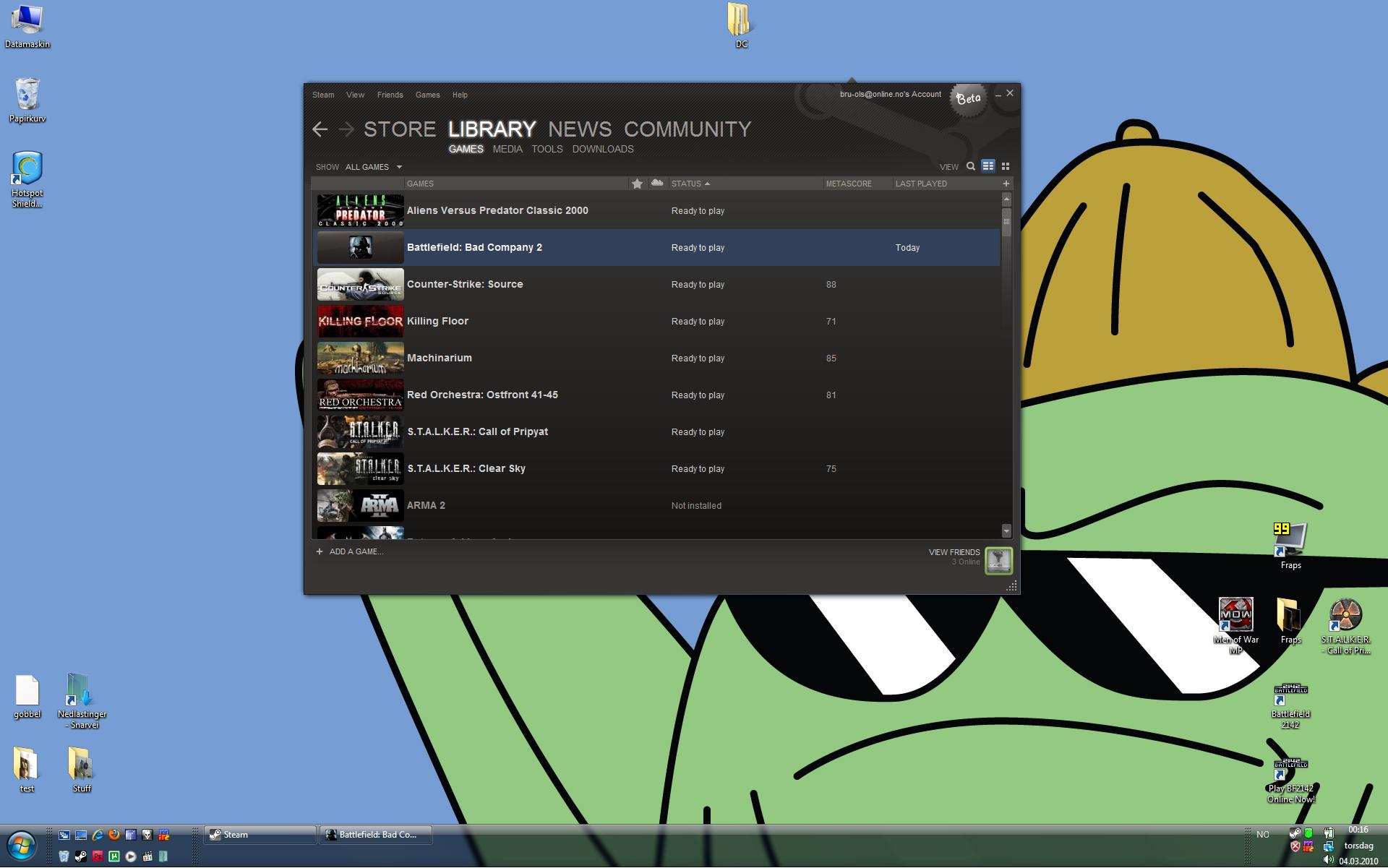Click the back navigation arrow in Steam
Viewport: 1388px width, 868px height.
pyautogui.click(x=320, y=129)
